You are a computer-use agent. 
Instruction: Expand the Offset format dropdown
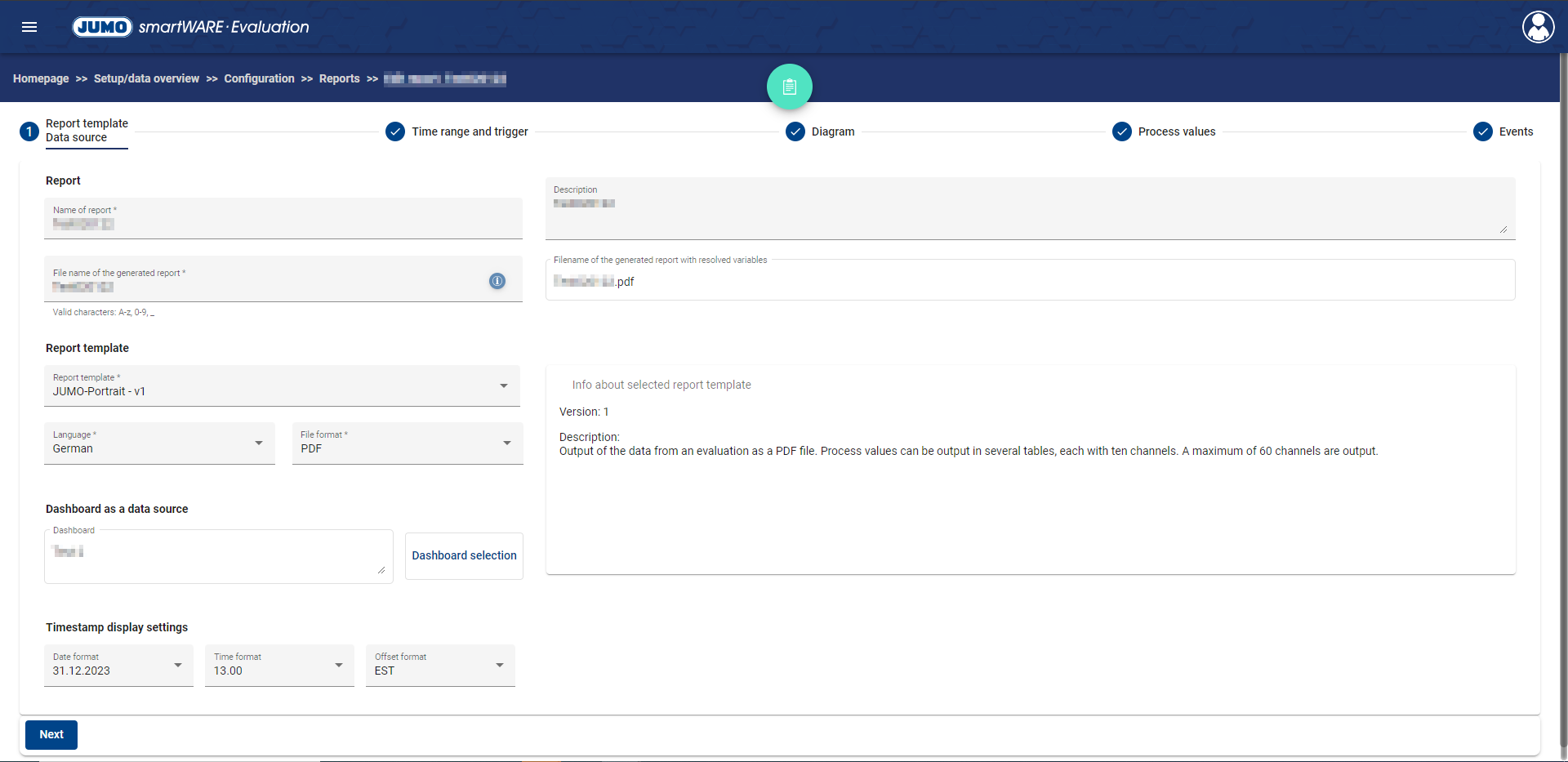coord(440,665)
